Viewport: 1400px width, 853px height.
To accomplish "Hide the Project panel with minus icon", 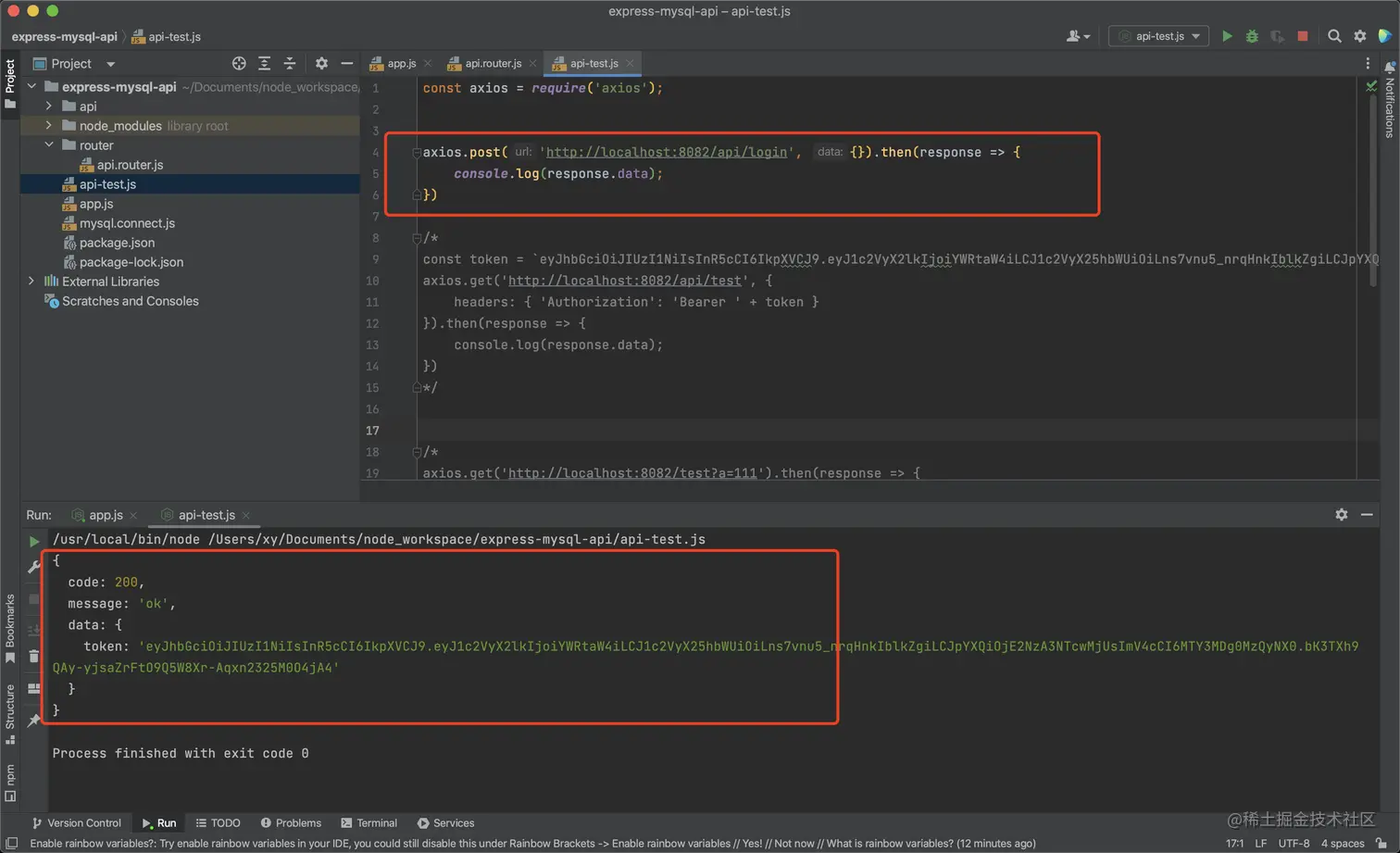I will coord(347,63).
